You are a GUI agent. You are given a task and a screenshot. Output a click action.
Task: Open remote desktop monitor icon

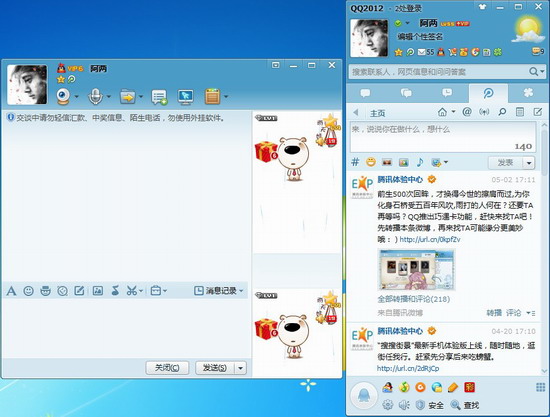186,97
